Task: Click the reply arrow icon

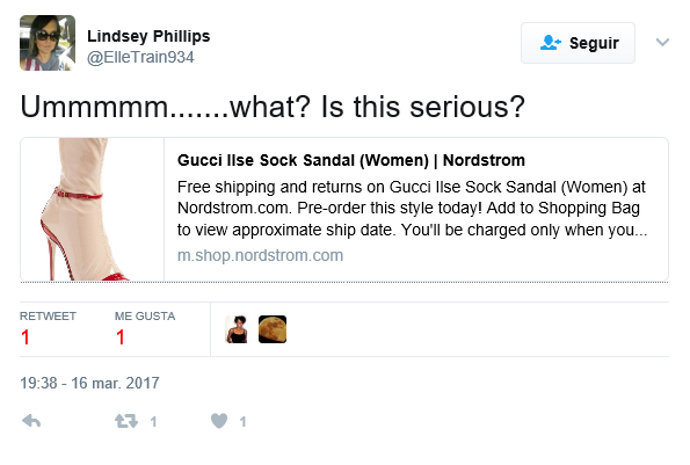Action: point(31,422)
